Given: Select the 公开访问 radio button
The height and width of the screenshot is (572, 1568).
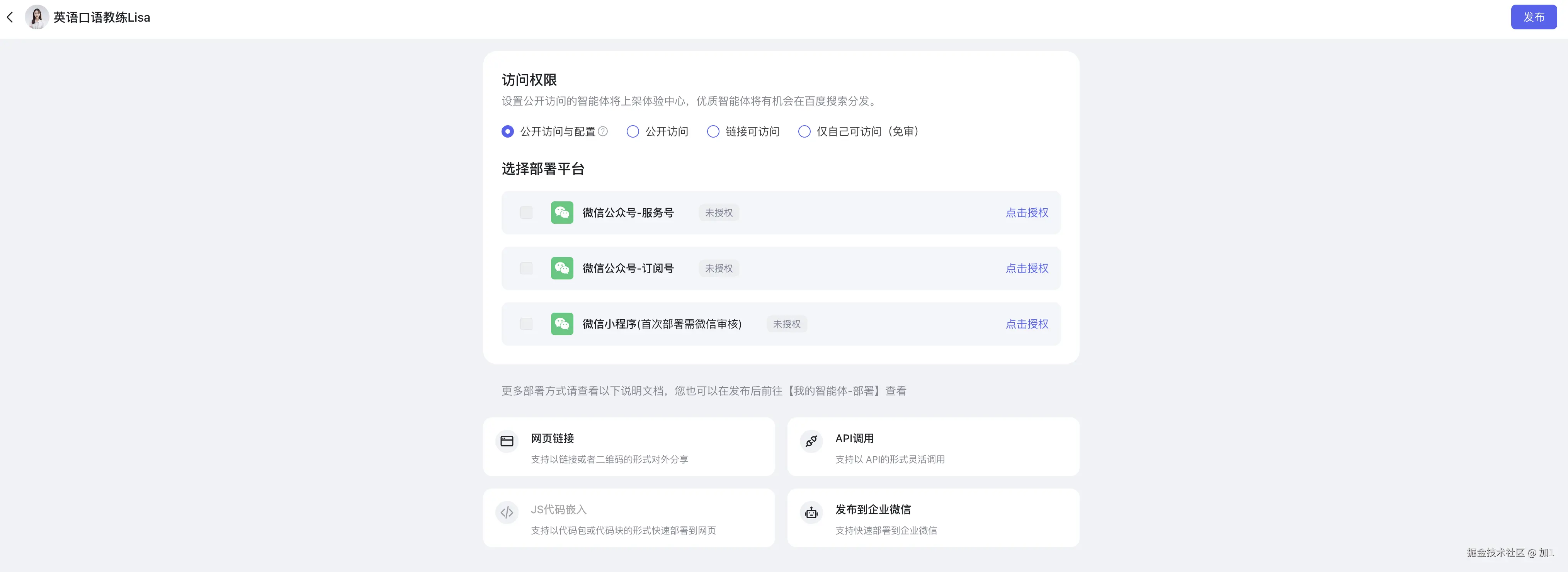Looking at the screenshot, I should point(633,131).
